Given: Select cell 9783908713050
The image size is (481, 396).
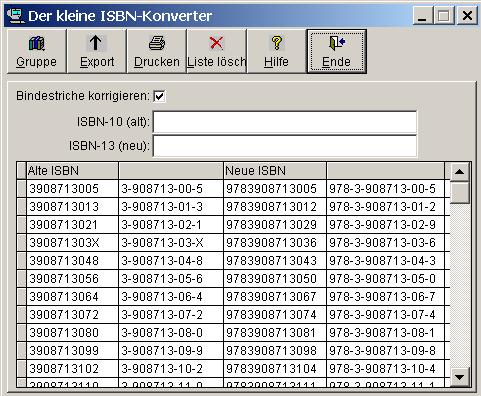Looking at the screenshot, I should 275,279.
